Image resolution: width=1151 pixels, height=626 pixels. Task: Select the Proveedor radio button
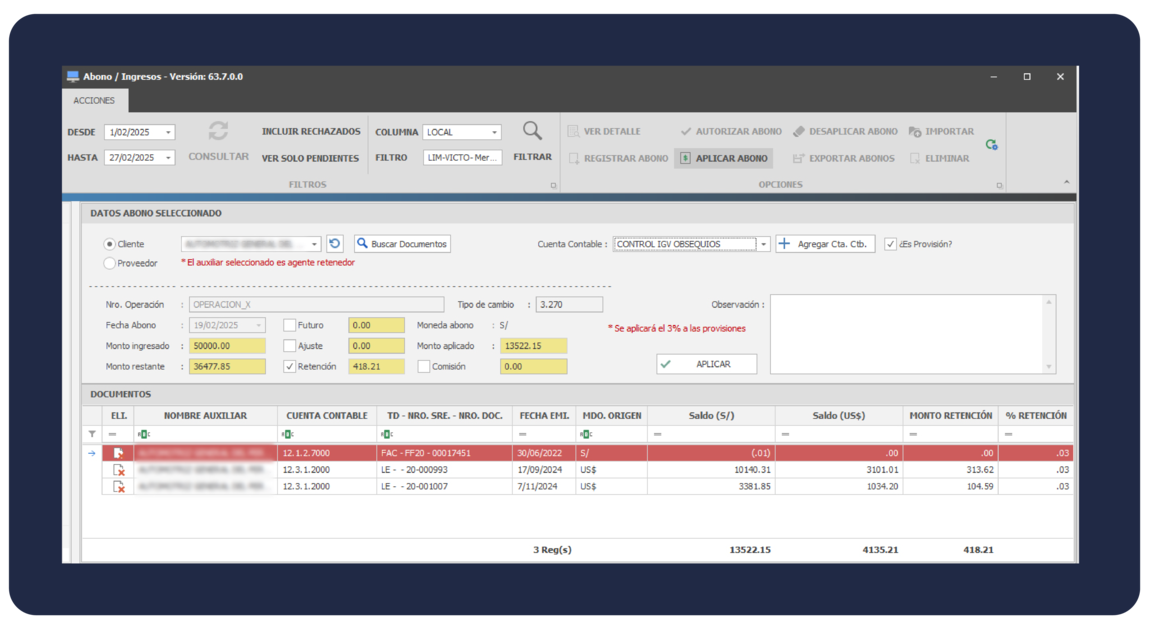click(110, 263)
